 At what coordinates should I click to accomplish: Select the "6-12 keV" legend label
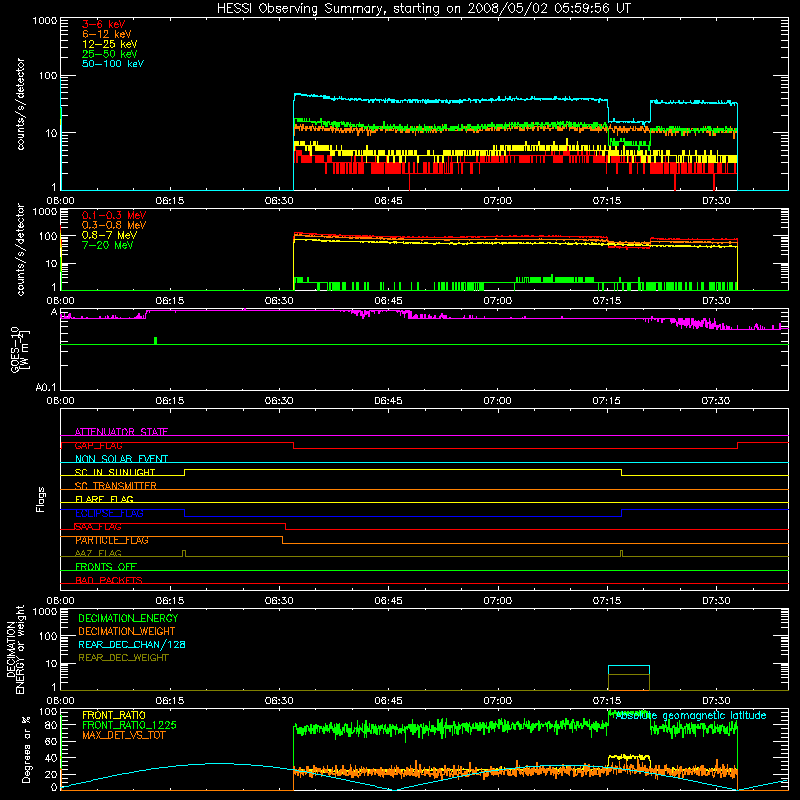click(107, 34)
